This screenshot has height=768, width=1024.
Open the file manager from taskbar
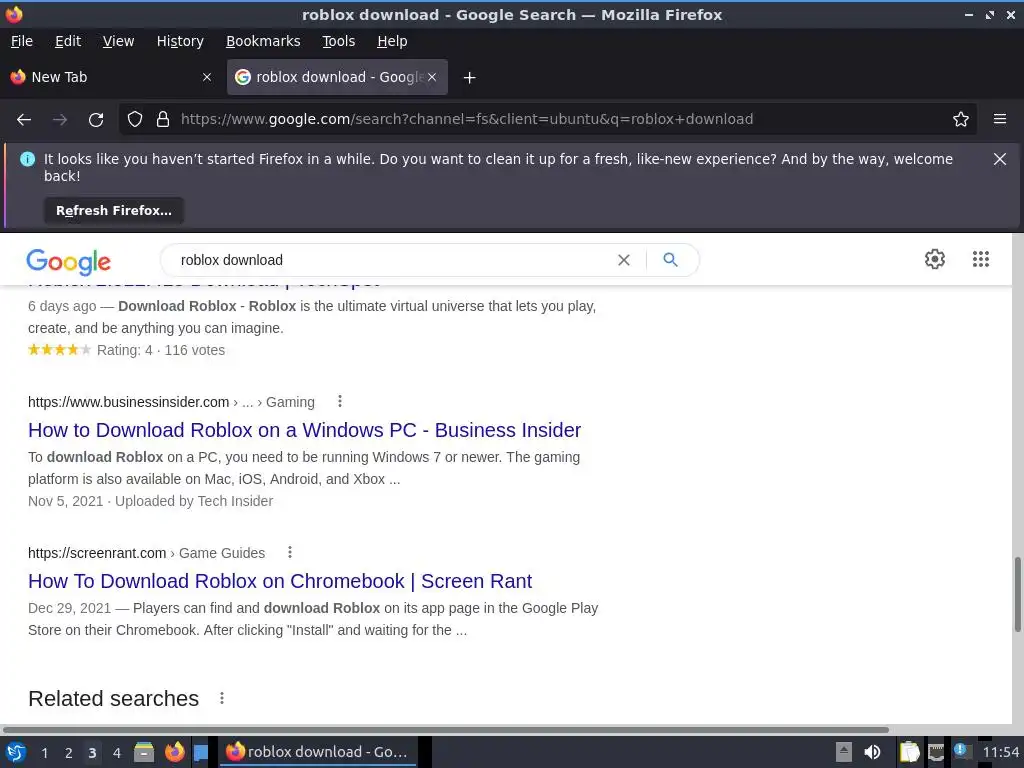click(144, 752)
